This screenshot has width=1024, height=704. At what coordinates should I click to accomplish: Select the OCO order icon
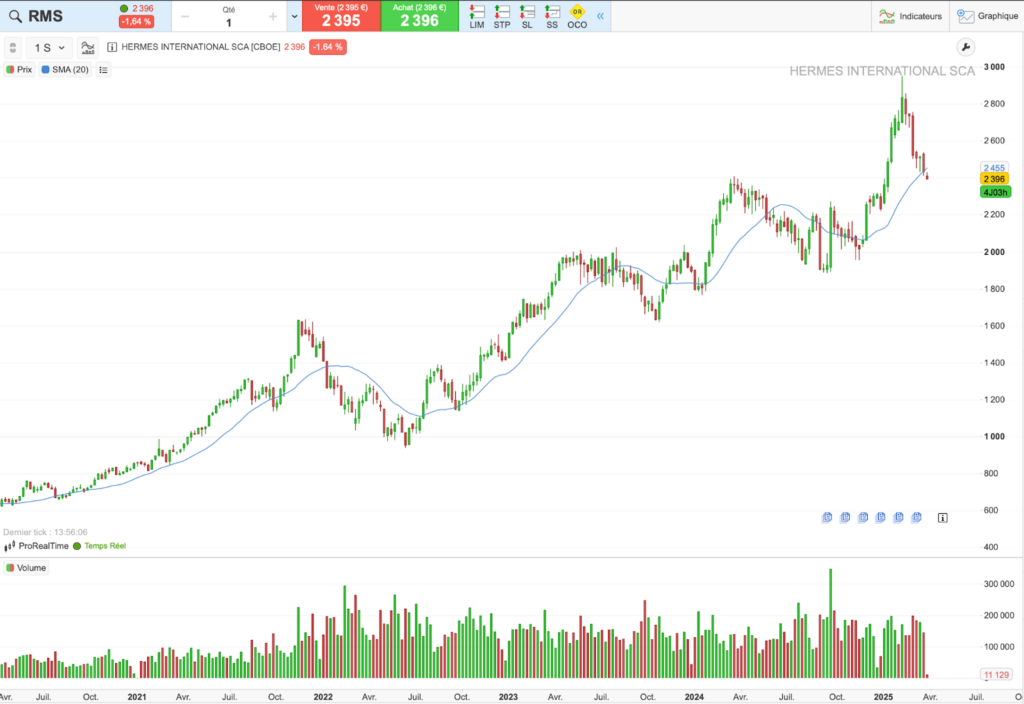[577, 16]
